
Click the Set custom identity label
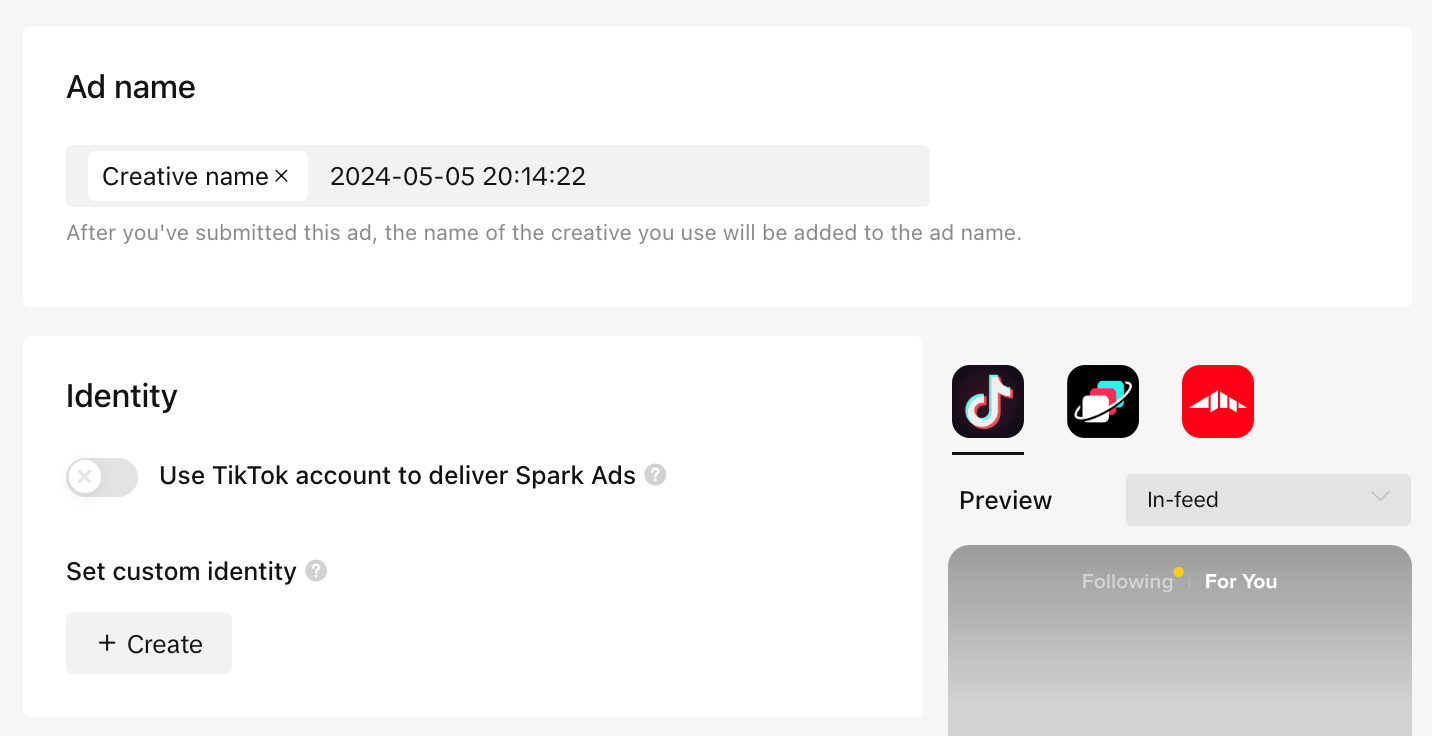coord(181,572)
